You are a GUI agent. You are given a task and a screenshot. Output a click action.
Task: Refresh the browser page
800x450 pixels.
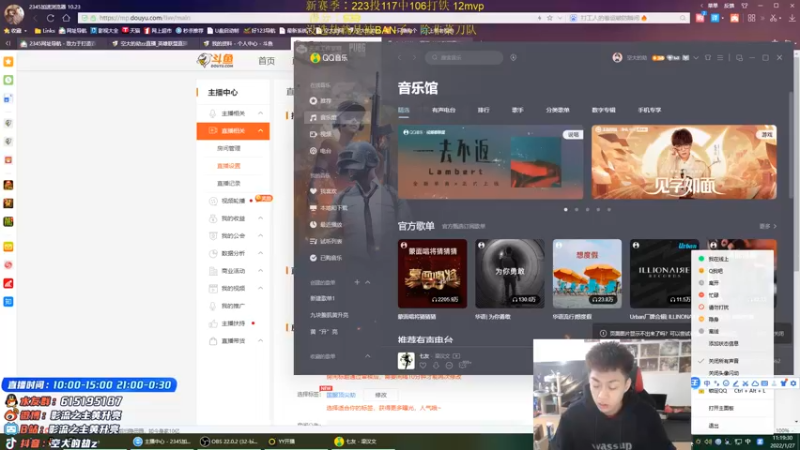(x=50, y=18)
